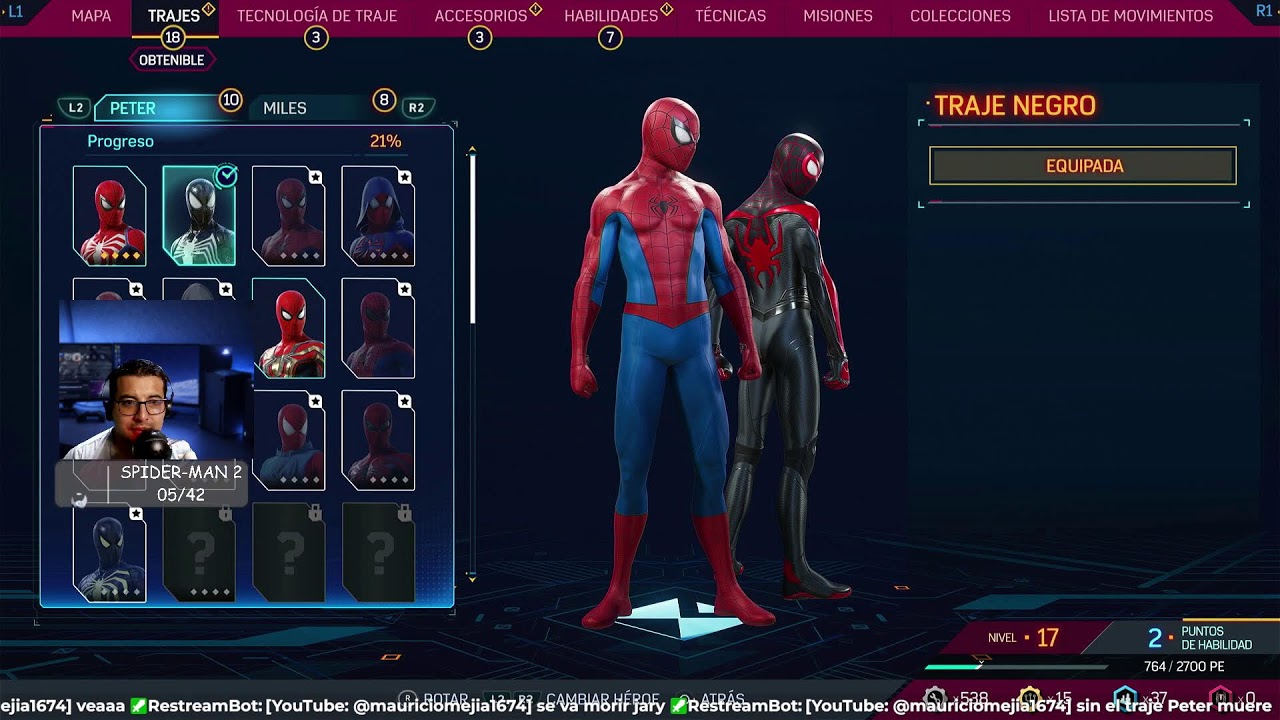Click lock icon on last mystery suit
This screenshot has height=720, width=1280.
click(404, 513)
